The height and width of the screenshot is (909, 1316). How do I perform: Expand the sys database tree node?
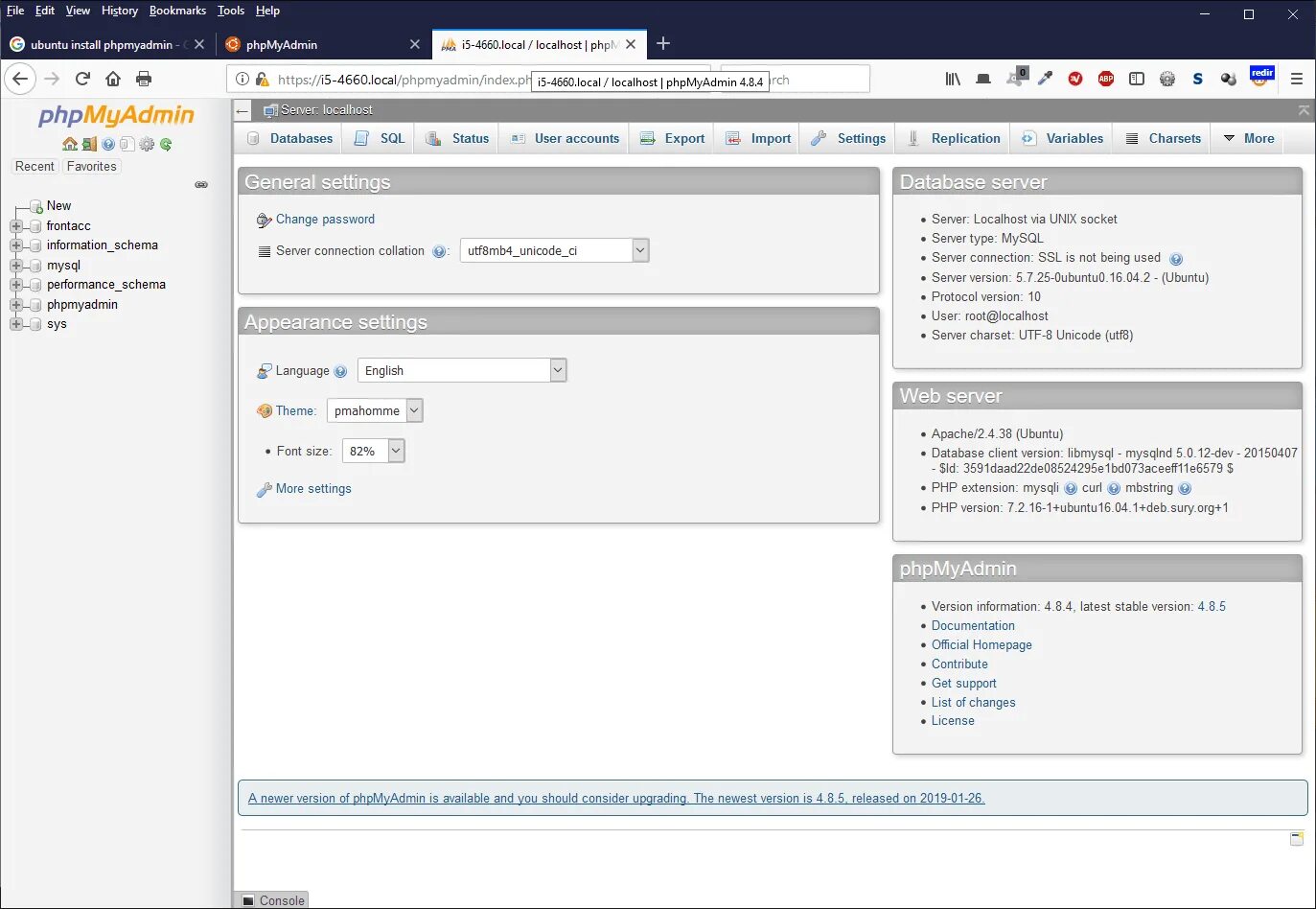tap(16, 324)
